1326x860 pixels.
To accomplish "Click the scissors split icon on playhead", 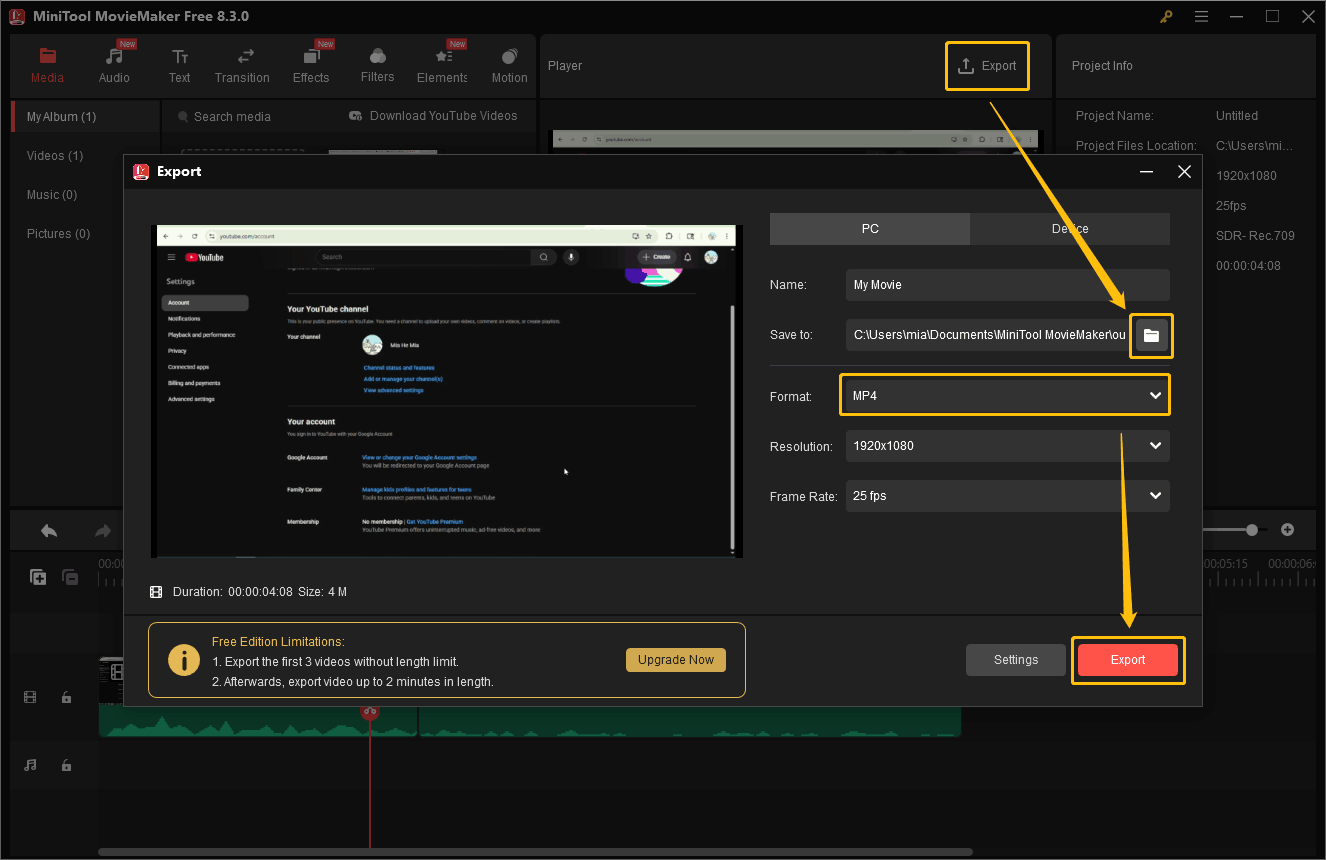I will coord(370,711).
